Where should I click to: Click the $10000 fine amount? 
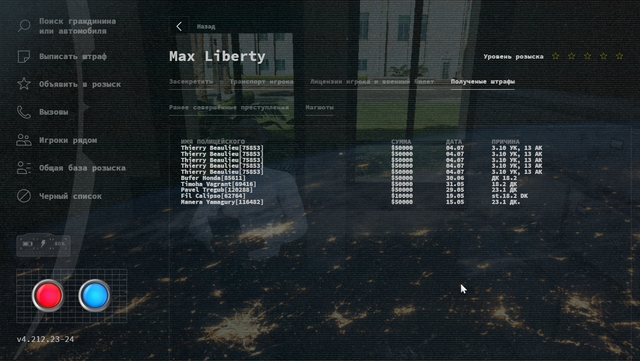(402, 196)
